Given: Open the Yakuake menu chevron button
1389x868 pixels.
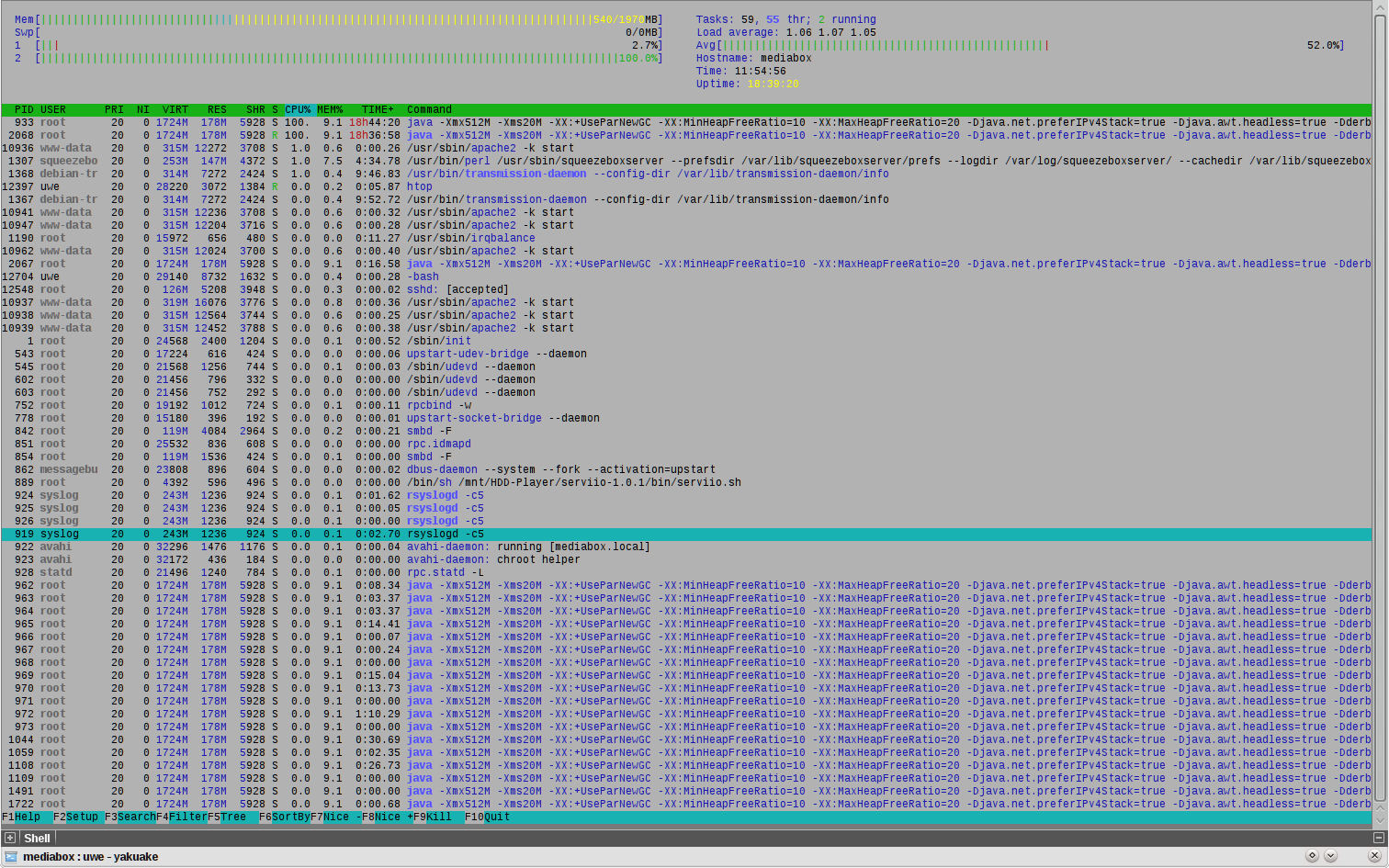Looking at the screenshot, I should point(1330,856).
